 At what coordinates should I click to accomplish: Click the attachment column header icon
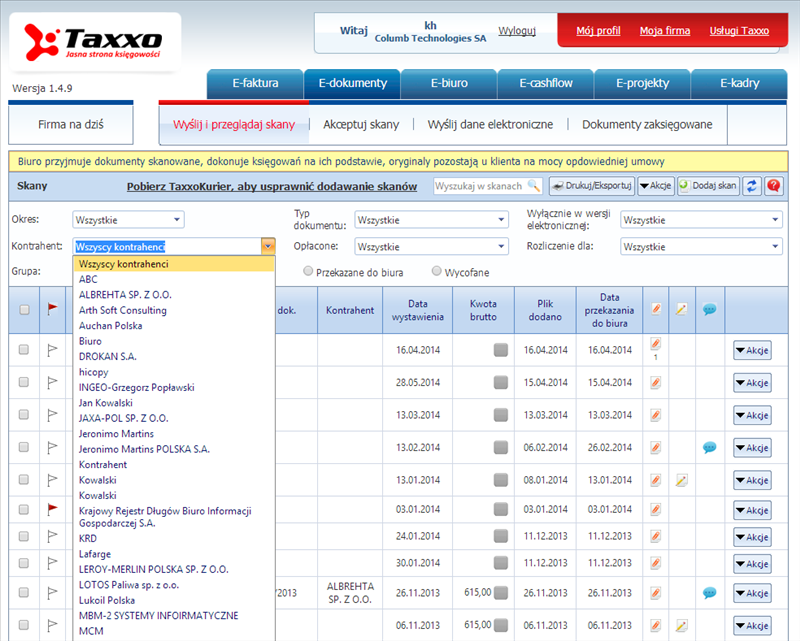(x=656, y=308)
